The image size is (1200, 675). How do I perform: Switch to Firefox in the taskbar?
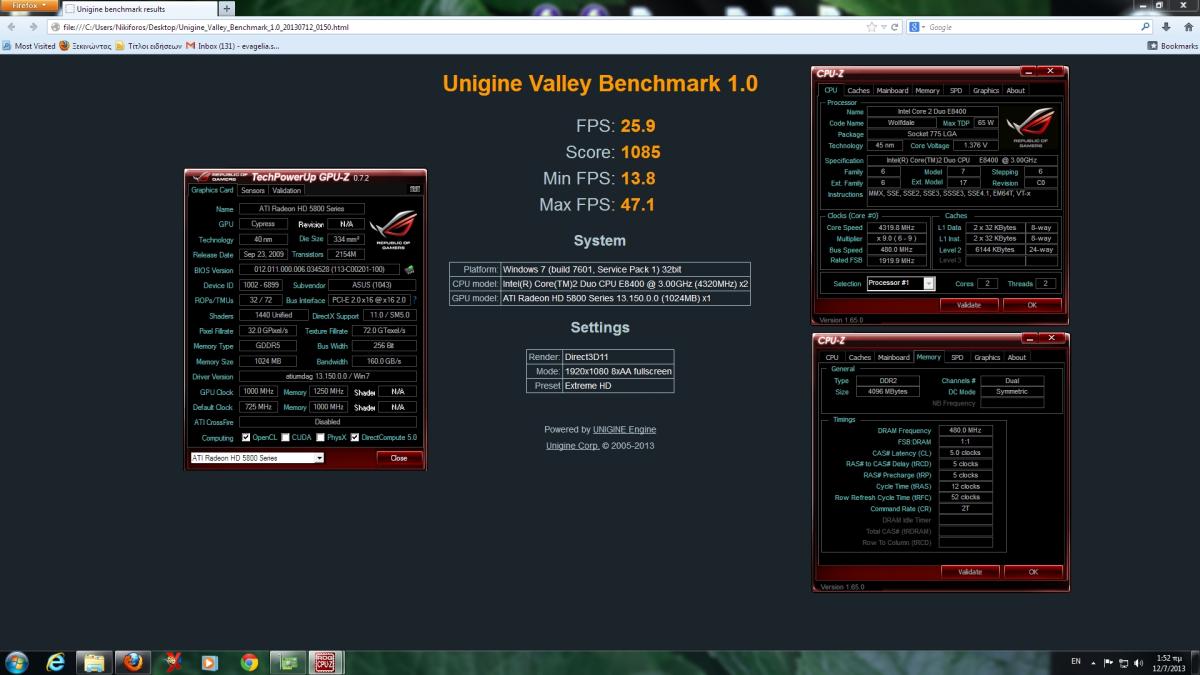click(133, 662)
